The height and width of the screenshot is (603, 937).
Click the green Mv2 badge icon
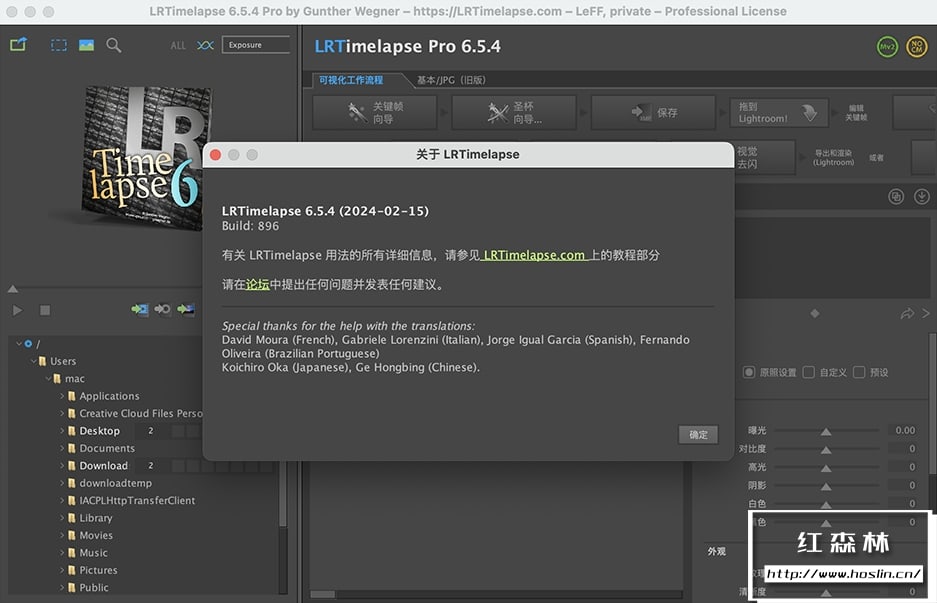[886, 47]
